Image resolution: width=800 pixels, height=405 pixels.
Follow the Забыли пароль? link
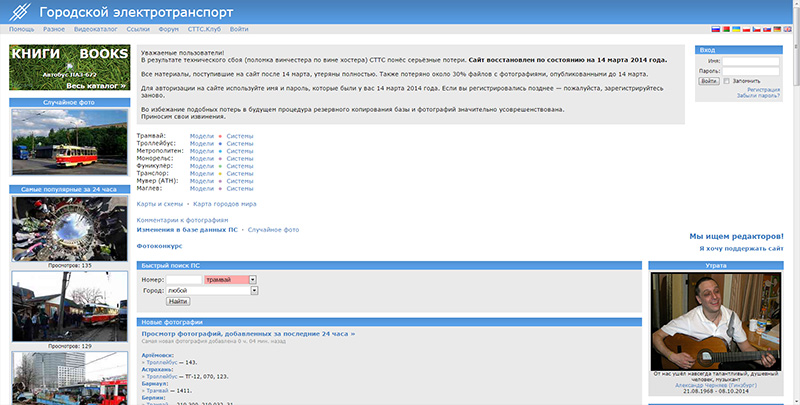point(758,96)
